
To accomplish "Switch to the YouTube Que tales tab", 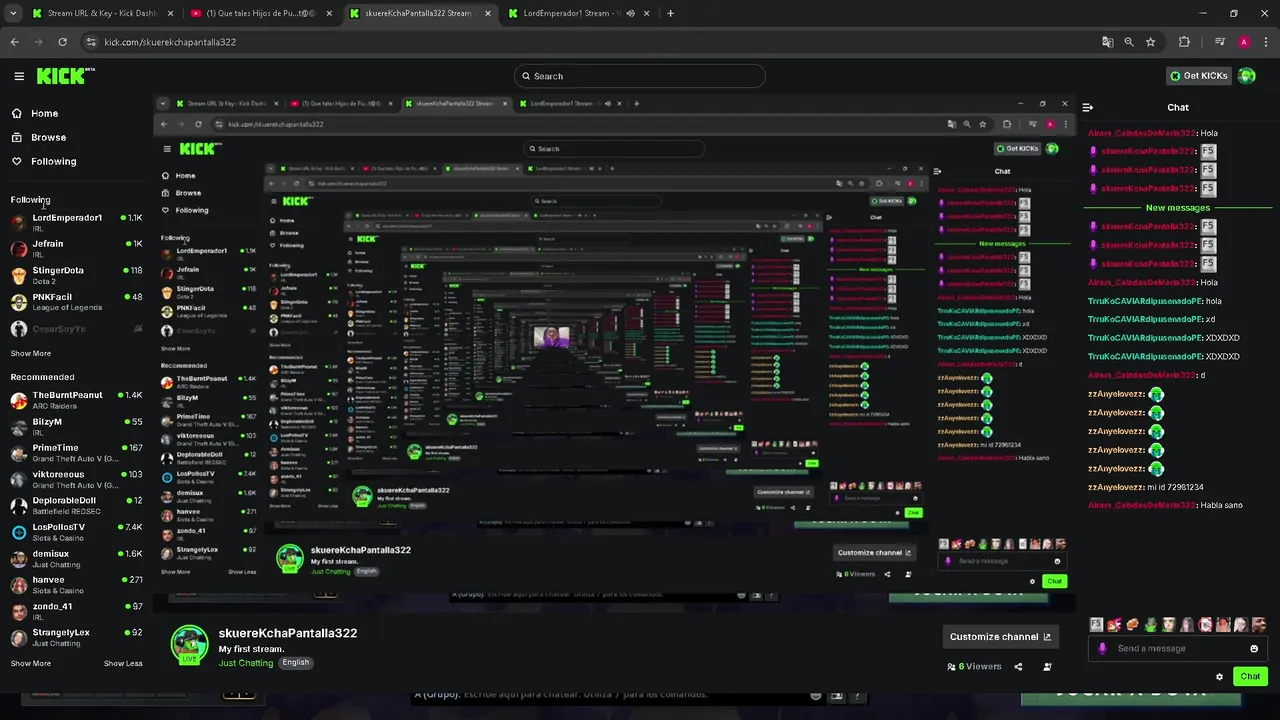I will (260, 14).
